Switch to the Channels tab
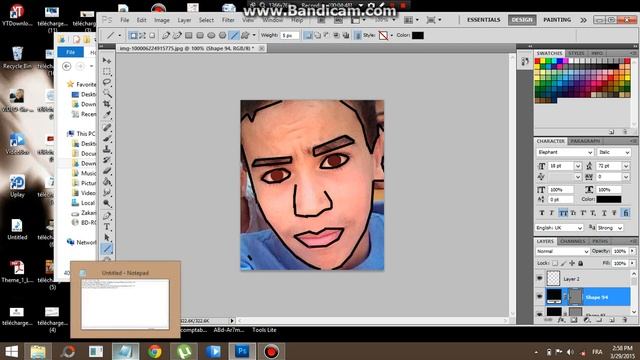The image size is (640, 360). tap(572, 241)
